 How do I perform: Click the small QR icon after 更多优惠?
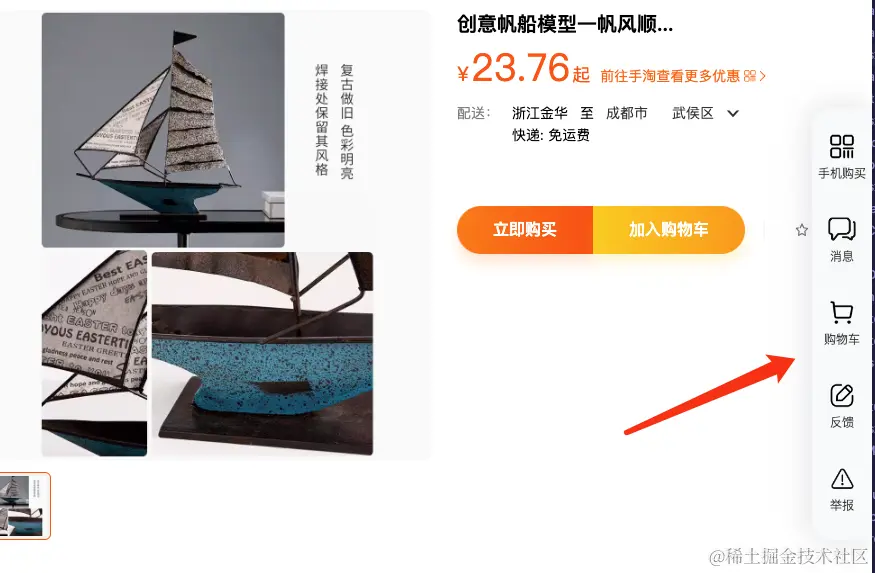pyautogui.click(x=749, y=75)
